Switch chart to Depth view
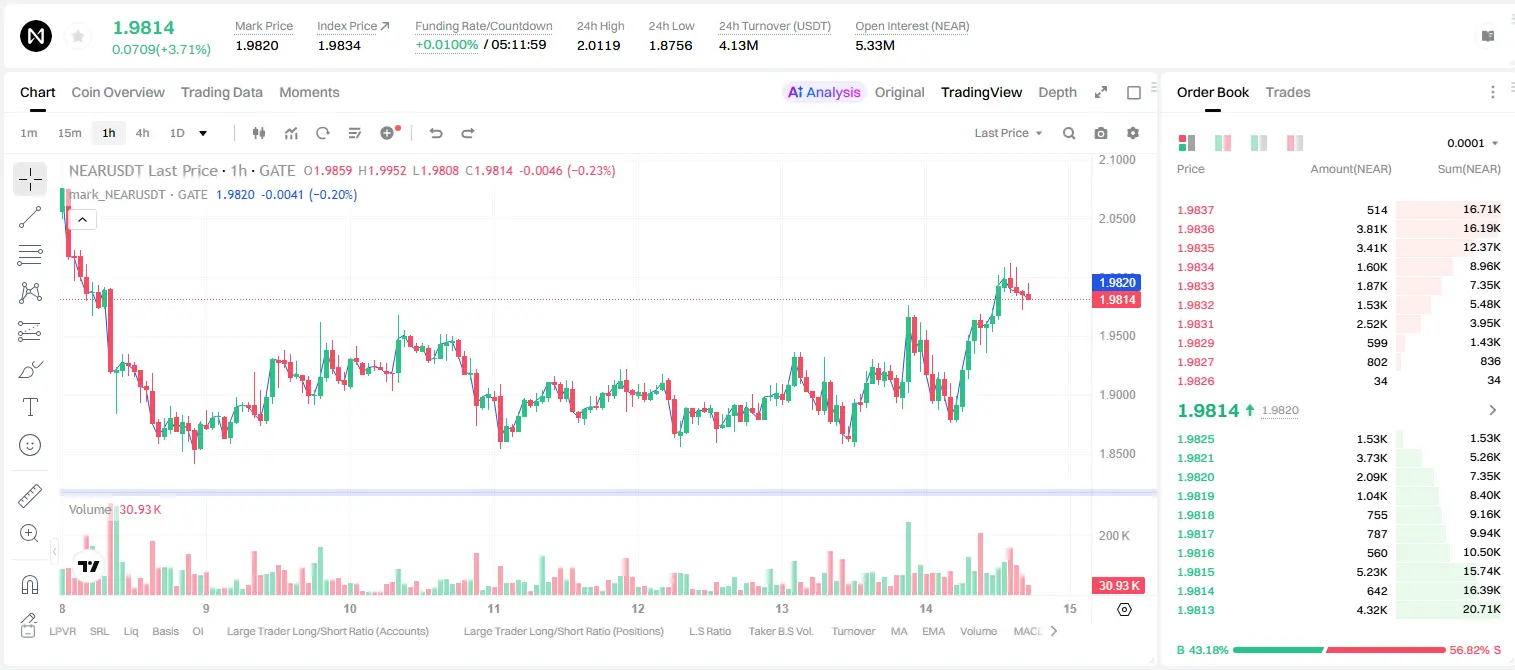The width and height of the screenshot is (1515, 670). tap(1057, 92)
